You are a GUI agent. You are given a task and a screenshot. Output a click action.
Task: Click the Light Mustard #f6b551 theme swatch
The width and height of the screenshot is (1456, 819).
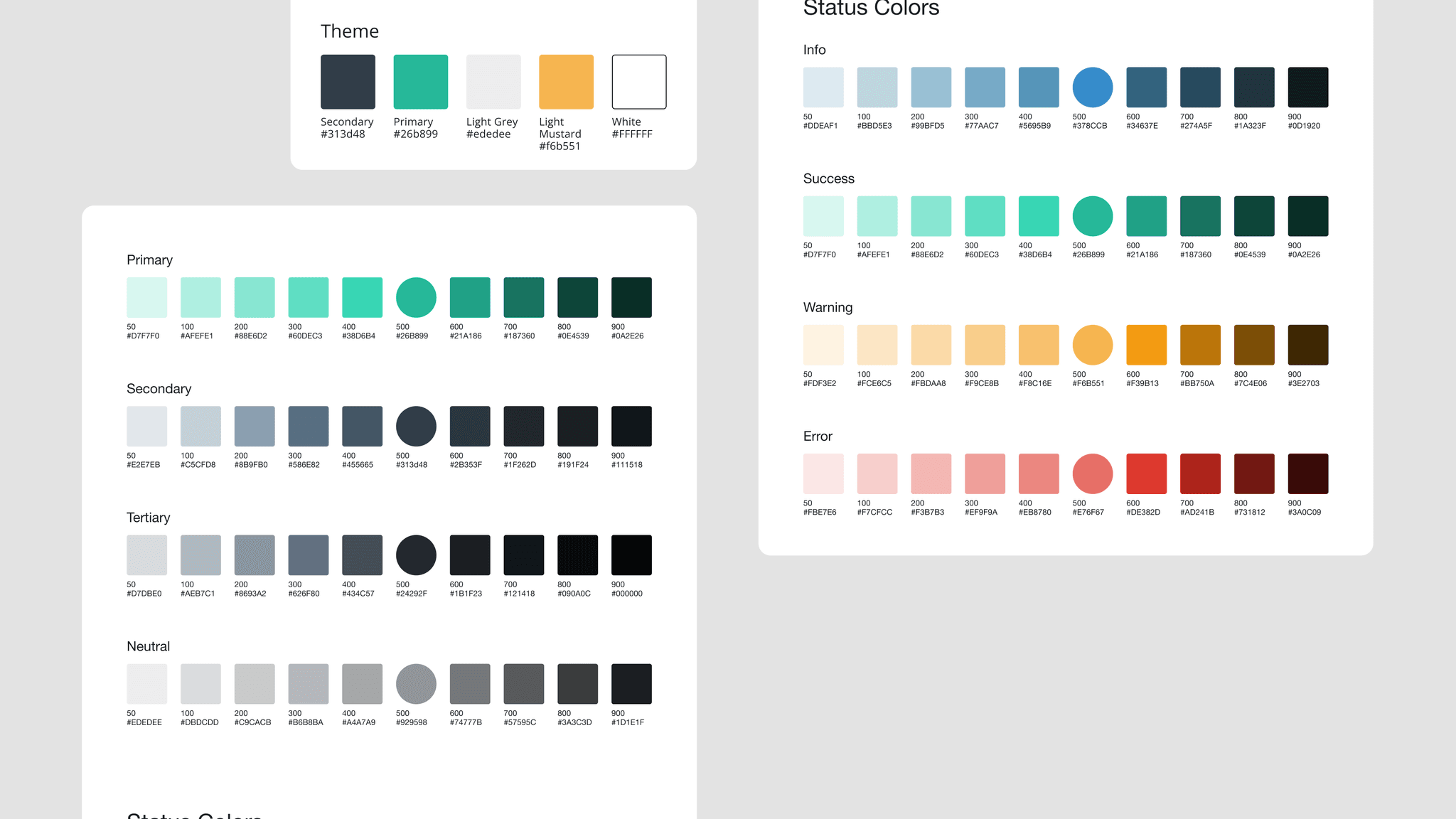pos(566,81)
